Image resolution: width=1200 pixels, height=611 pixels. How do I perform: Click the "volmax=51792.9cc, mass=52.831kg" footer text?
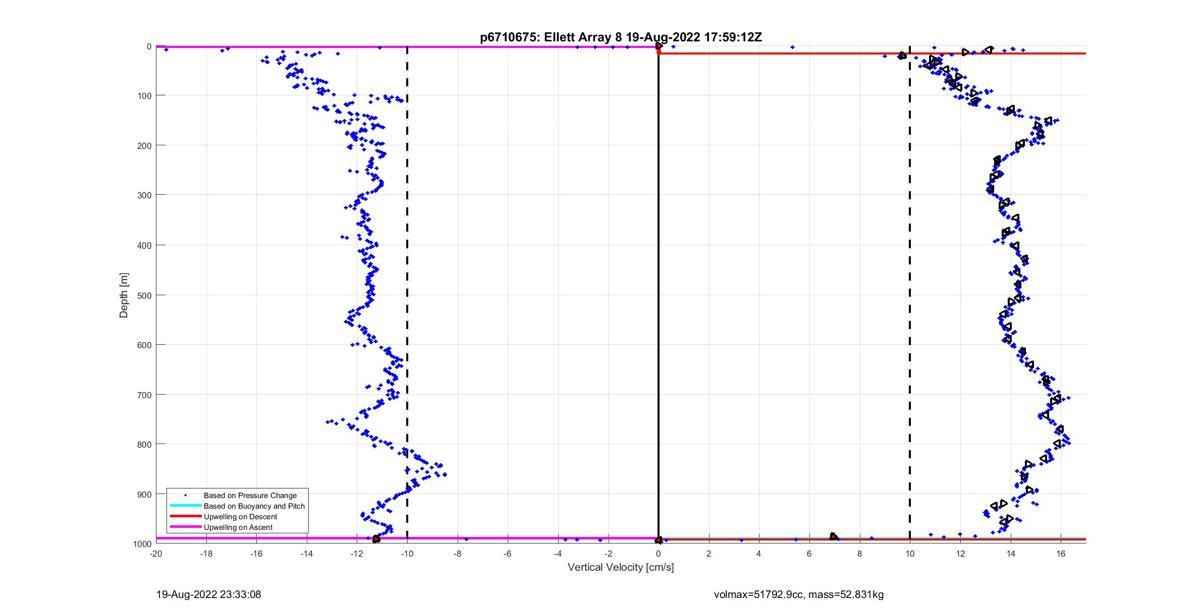point(799,594)
